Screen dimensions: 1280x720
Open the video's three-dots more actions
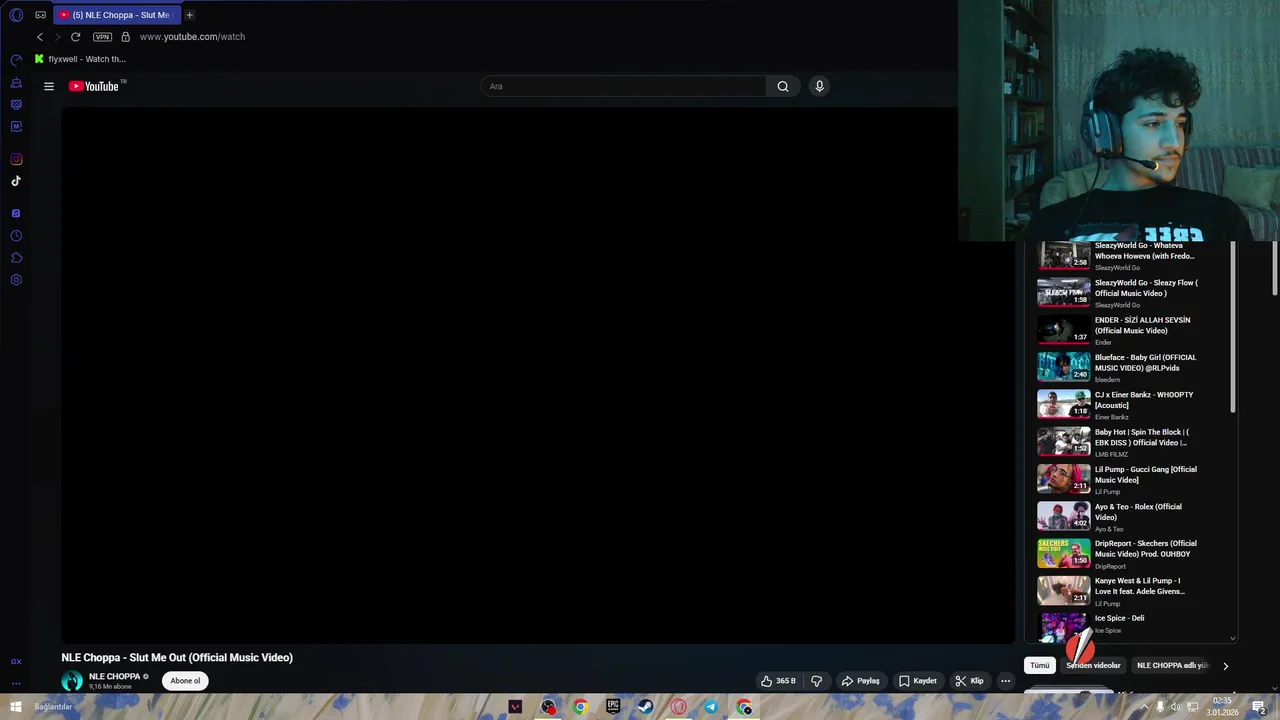coord(1006,681)
